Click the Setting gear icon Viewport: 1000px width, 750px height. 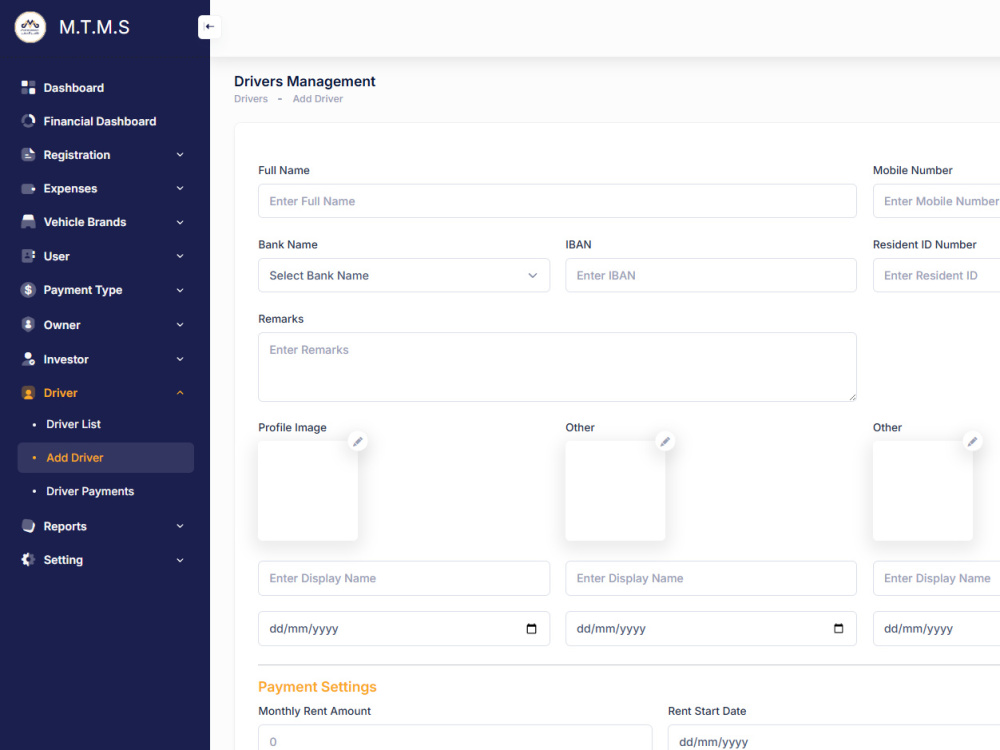pos(28,560)
